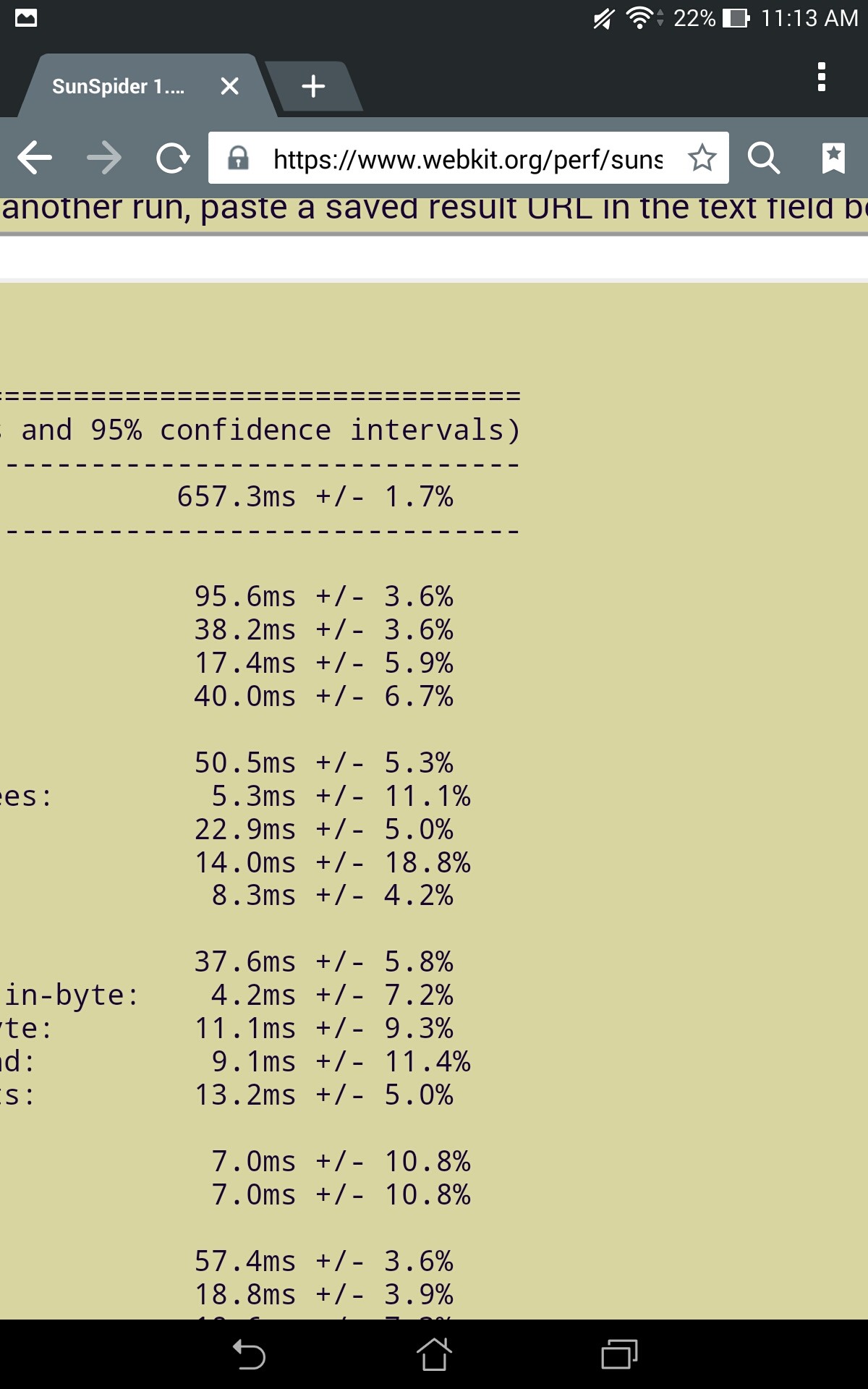Tap the Android home button
Screen dimensions: 868x1389
pos(434,1354)
